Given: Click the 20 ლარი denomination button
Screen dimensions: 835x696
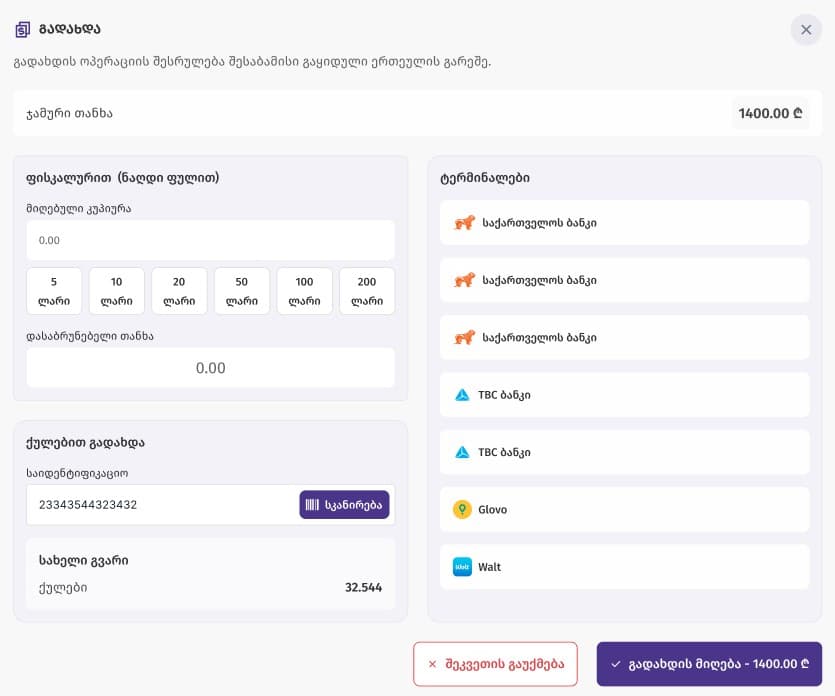Looking at the screenshot, I should pos(179,290).
